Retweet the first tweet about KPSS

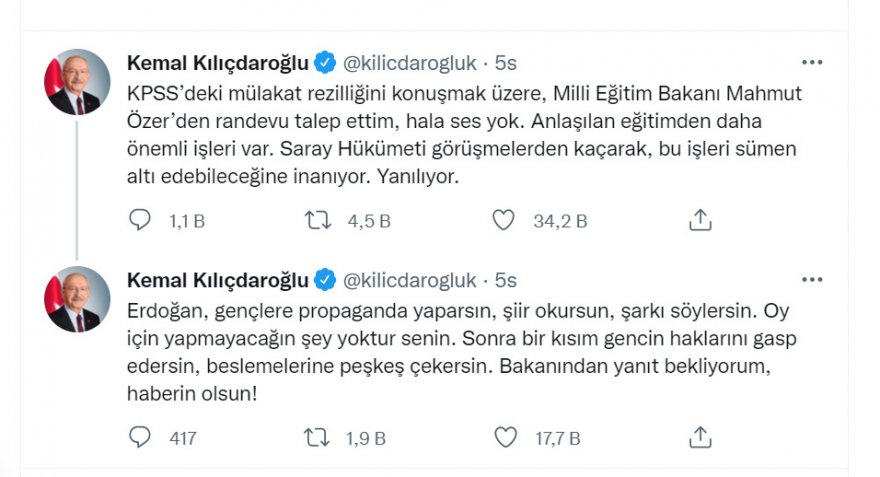317,220
